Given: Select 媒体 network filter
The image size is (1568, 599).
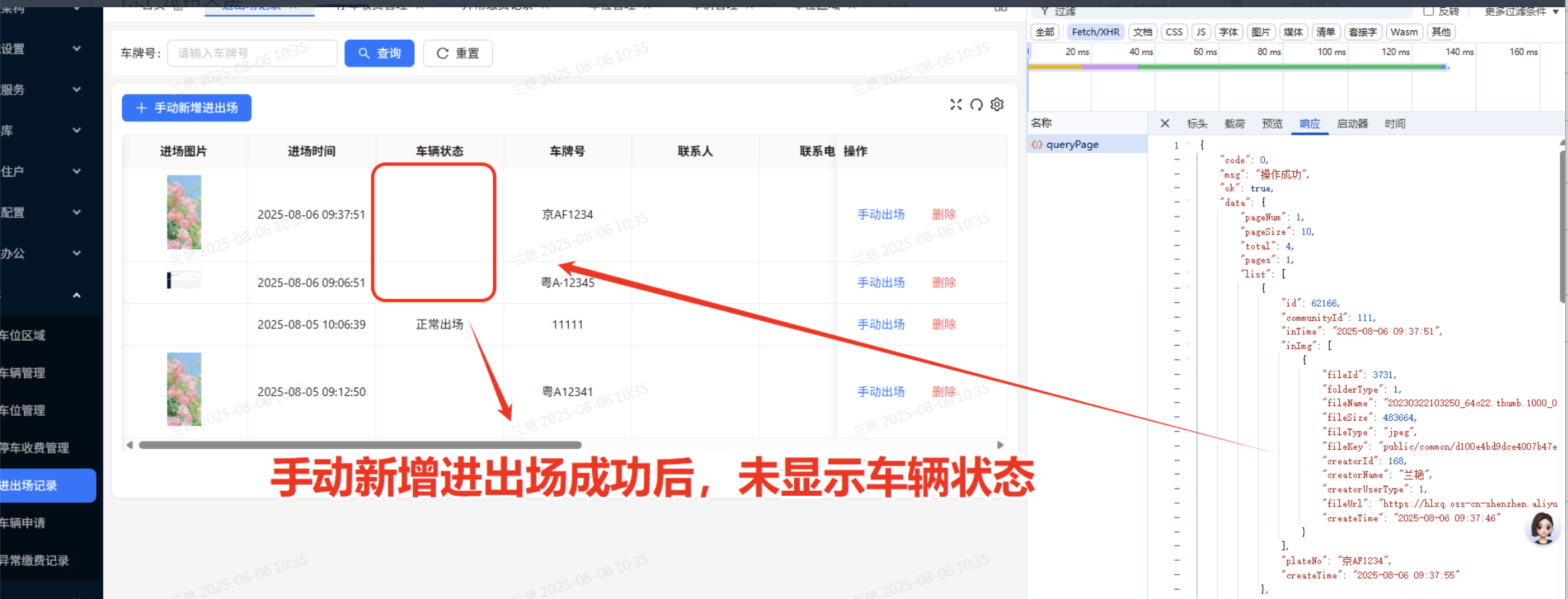Looking at the screenshot, I should pos(1293,32).
